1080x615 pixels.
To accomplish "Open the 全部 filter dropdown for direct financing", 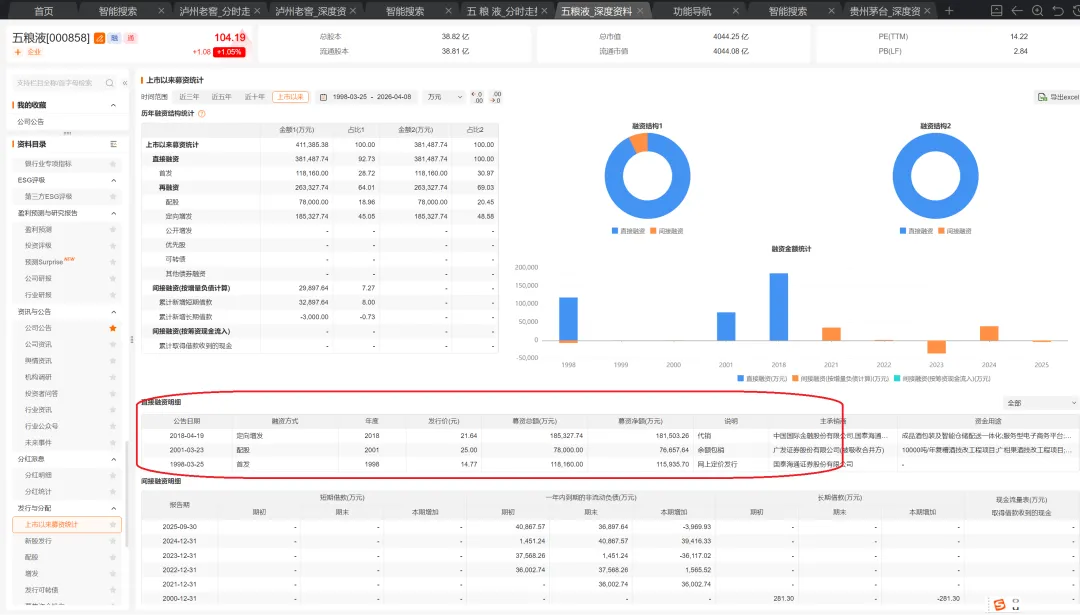I will [1040, 403].
